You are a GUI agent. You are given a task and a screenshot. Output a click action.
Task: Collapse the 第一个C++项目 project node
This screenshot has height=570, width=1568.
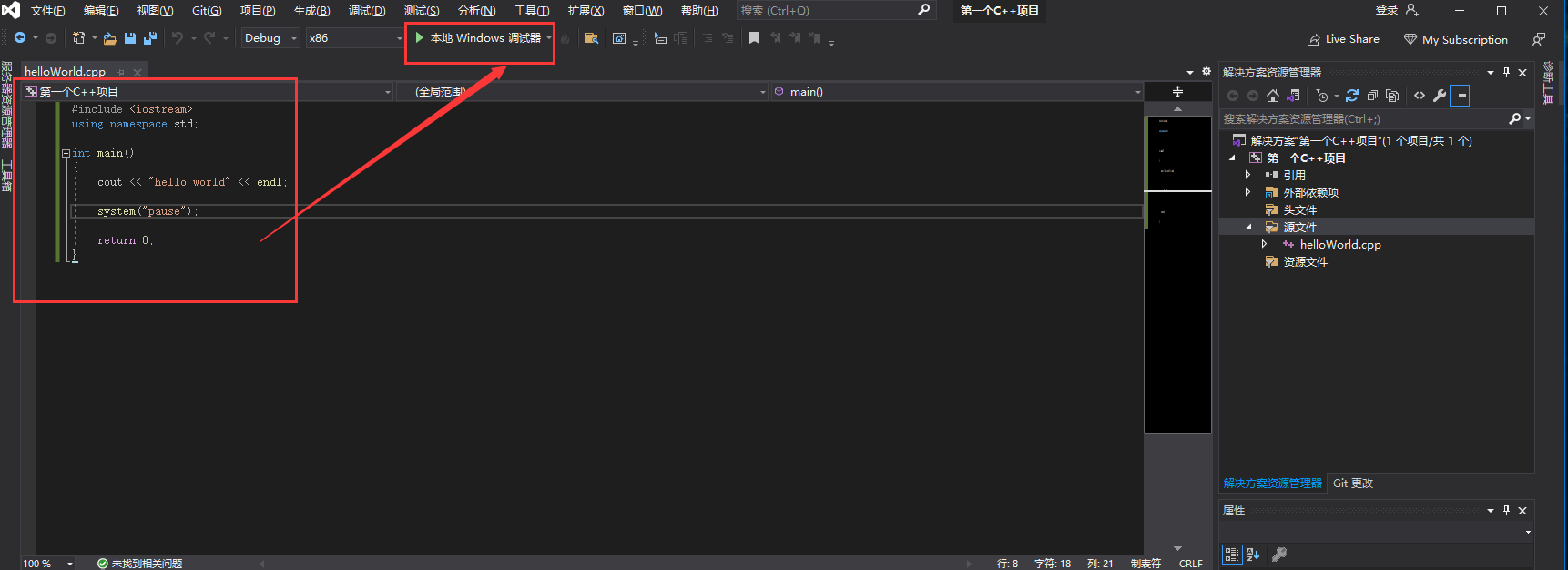tap(1233, 158)
